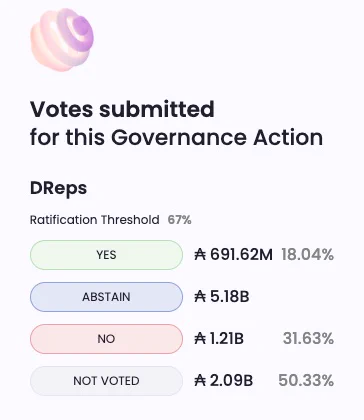Click the 67% threshold value

pos(179,220)
